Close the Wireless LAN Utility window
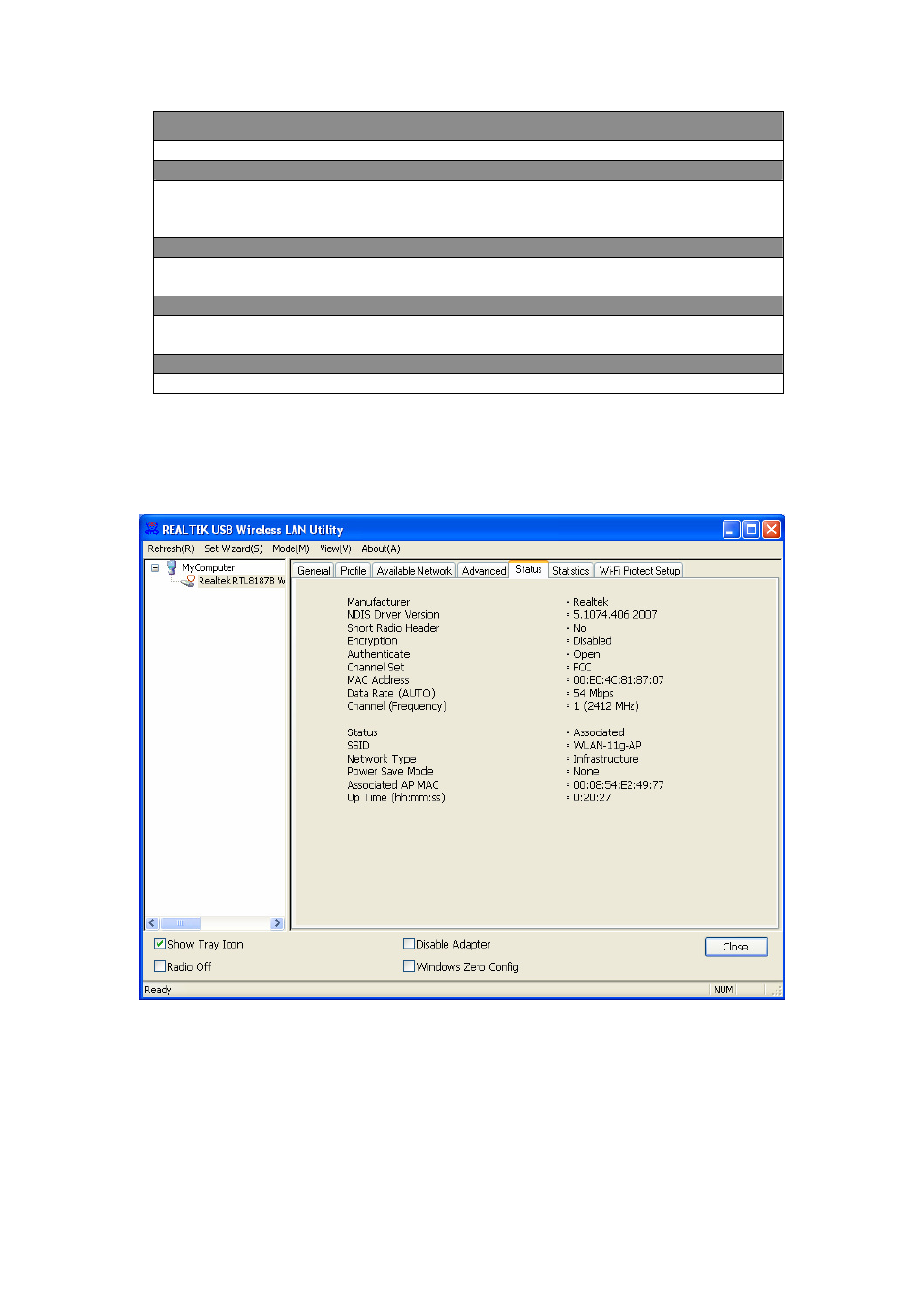 point(771,529)
